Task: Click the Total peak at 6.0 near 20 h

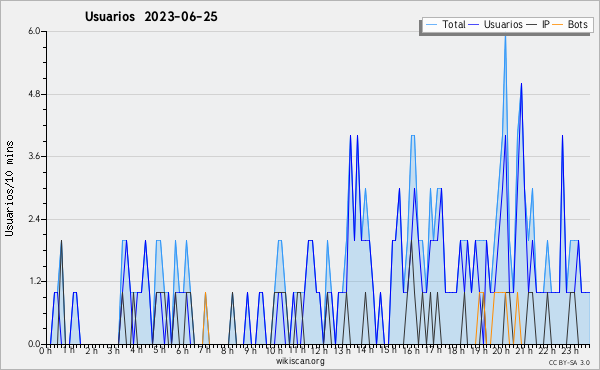Action: (505, 36)
